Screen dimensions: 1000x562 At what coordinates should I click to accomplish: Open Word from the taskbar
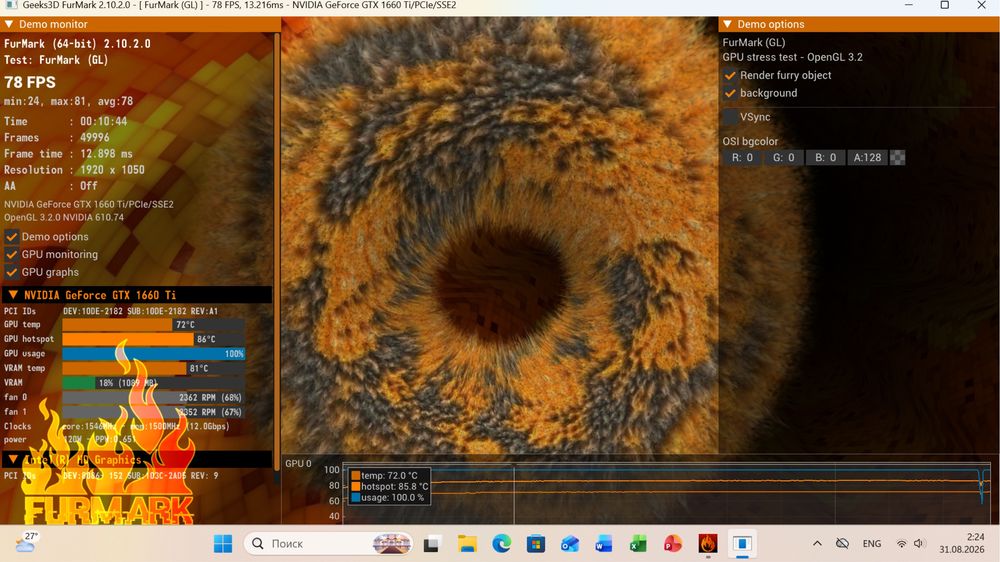[x=604, y=544]
